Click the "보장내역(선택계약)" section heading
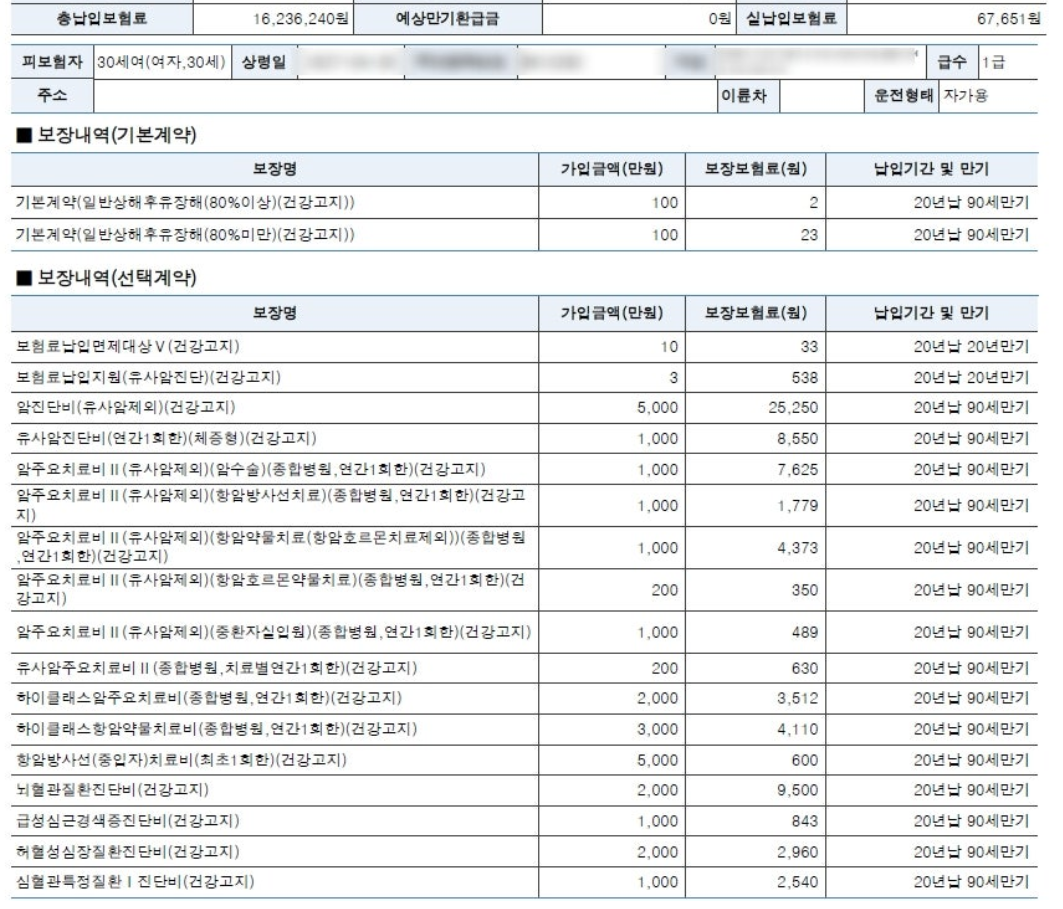 point(106,277)
